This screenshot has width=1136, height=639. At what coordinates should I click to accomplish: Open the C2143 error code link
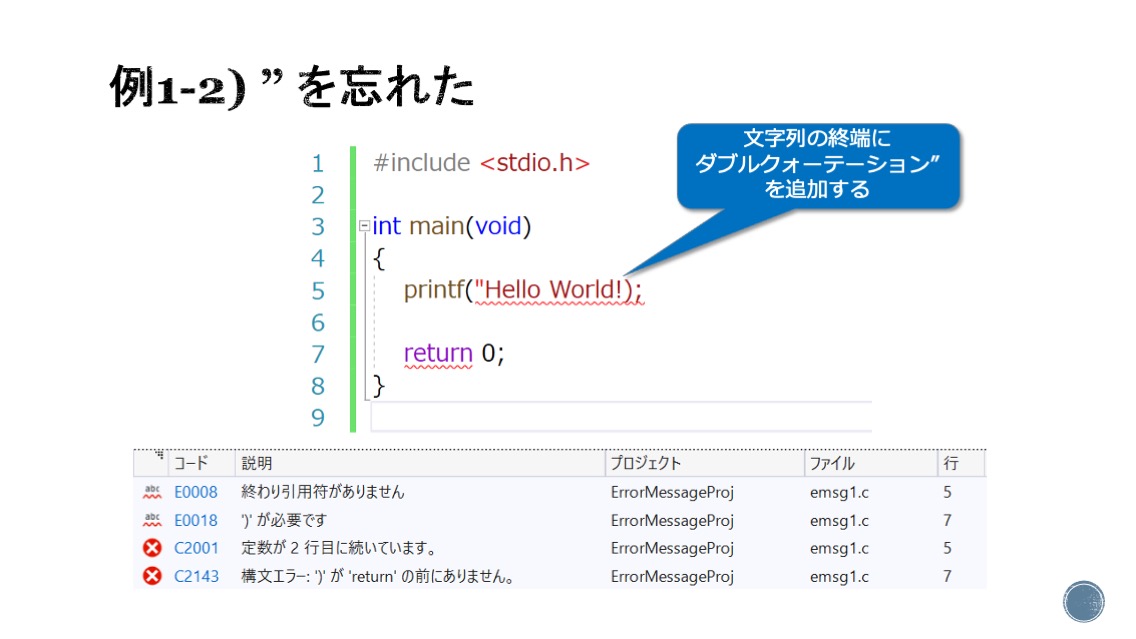[196, 577]
